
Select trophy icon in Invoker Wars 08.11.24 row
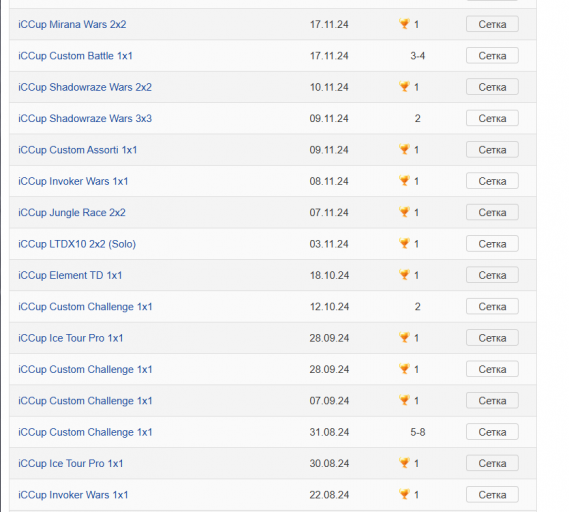[404, 180]
